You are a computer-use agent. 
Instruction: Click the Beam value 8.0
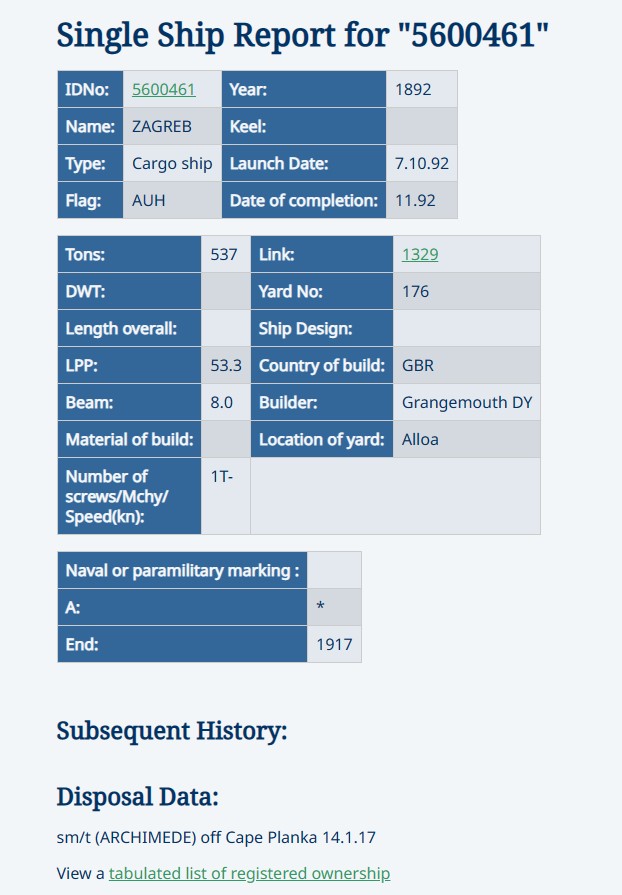coord(222,403)
